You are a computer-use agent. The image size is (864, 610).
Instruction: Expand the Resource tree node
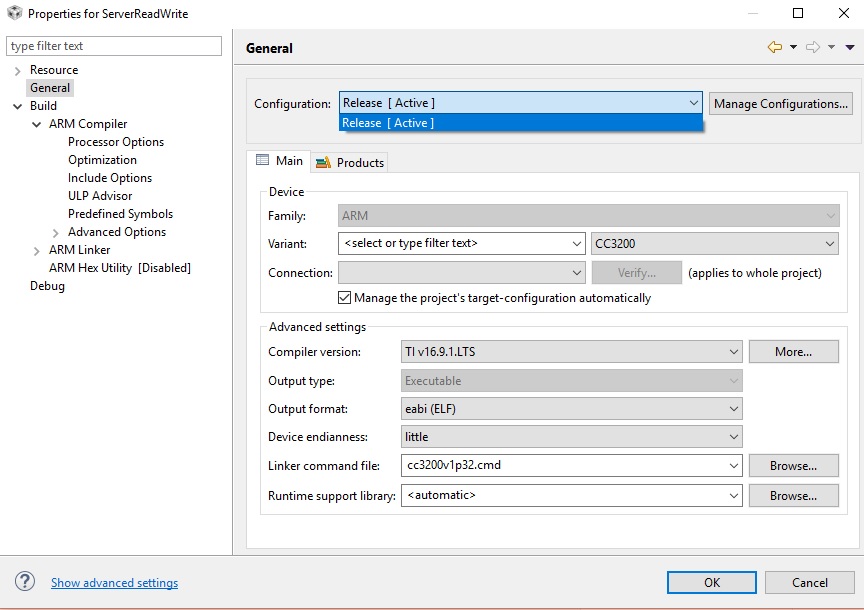click(x=18, y=70)
